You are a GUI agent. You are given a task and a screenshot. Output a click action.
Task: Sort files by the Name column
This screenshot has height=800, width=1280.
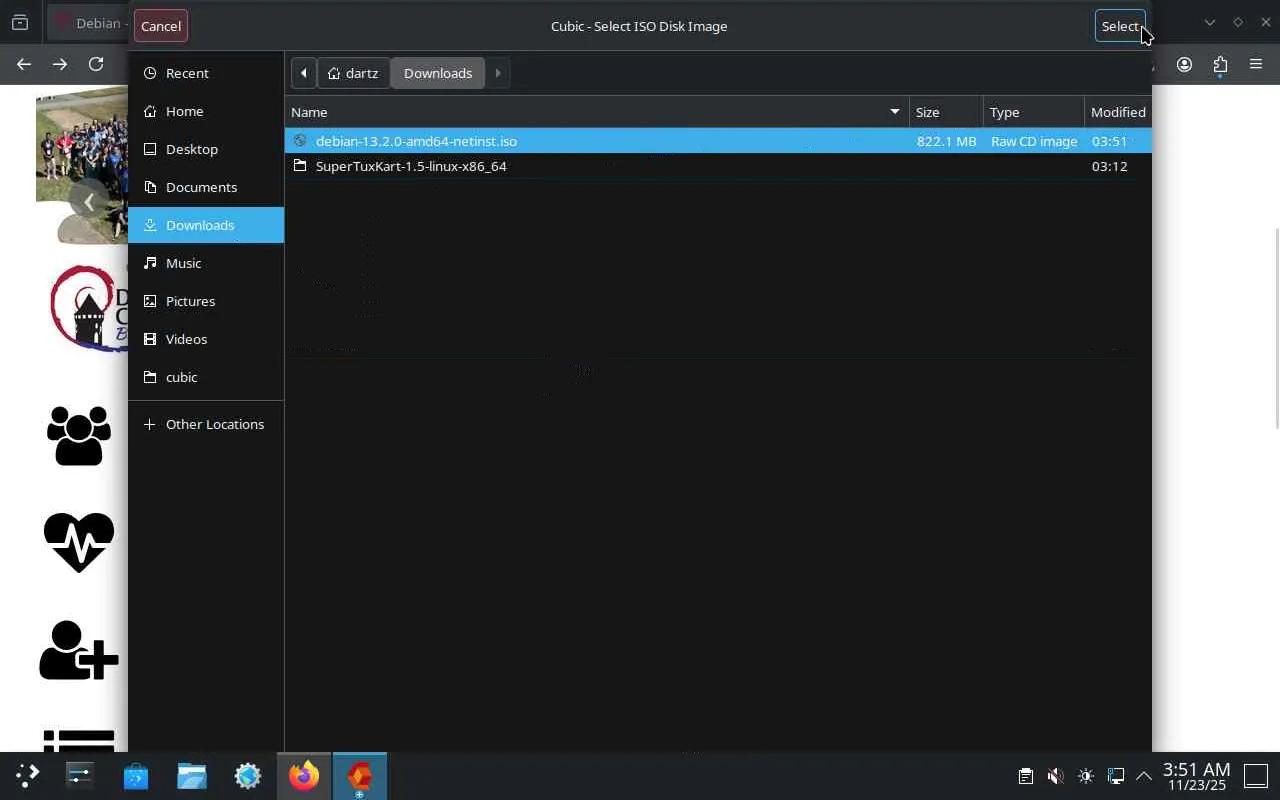(597, 112)
